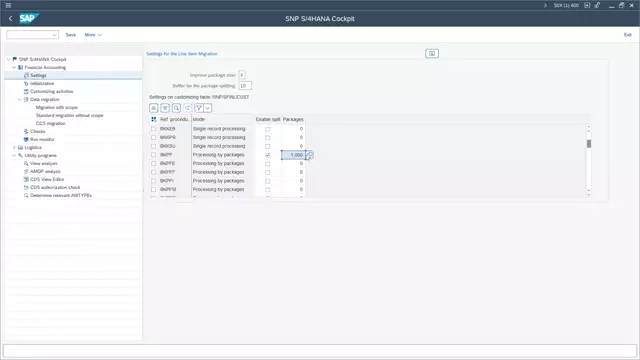Click the Ref procedu. column header
This screenshot has height=360, width=640.
click(x=174, y=119)
